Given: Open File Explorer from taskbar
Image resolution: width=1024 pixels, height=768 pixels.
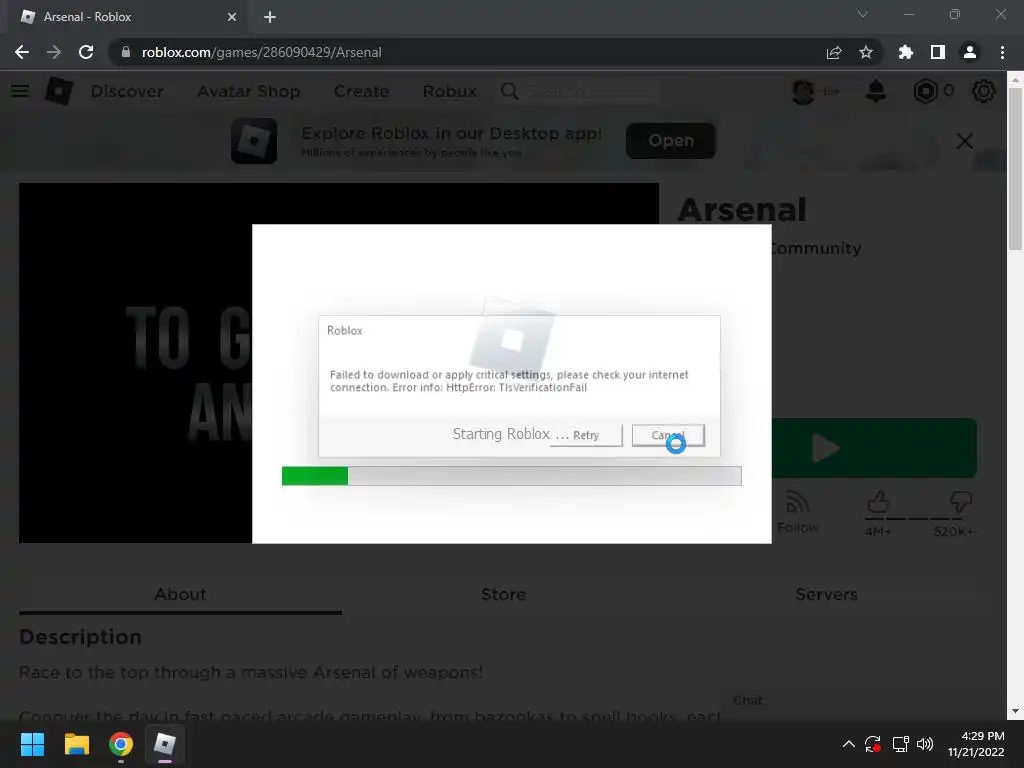Looking at the screenshot, I should pos(76,744).
